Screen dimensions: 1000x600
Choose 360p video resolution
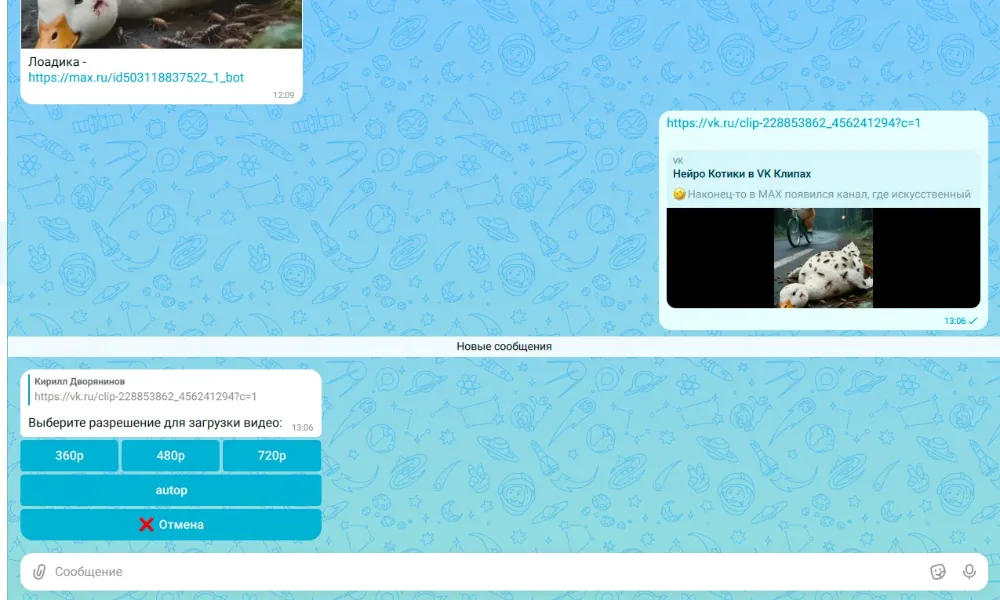[x=69, y=455]
